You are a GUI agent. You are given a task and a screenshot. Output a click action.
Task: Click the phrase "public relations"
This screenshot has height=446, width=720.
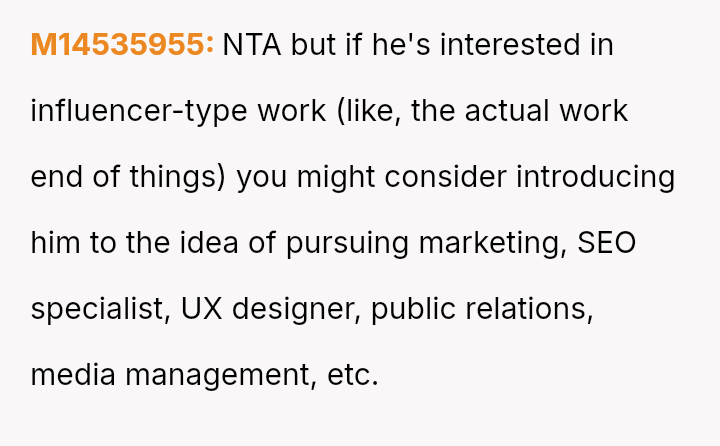(482, 309)
